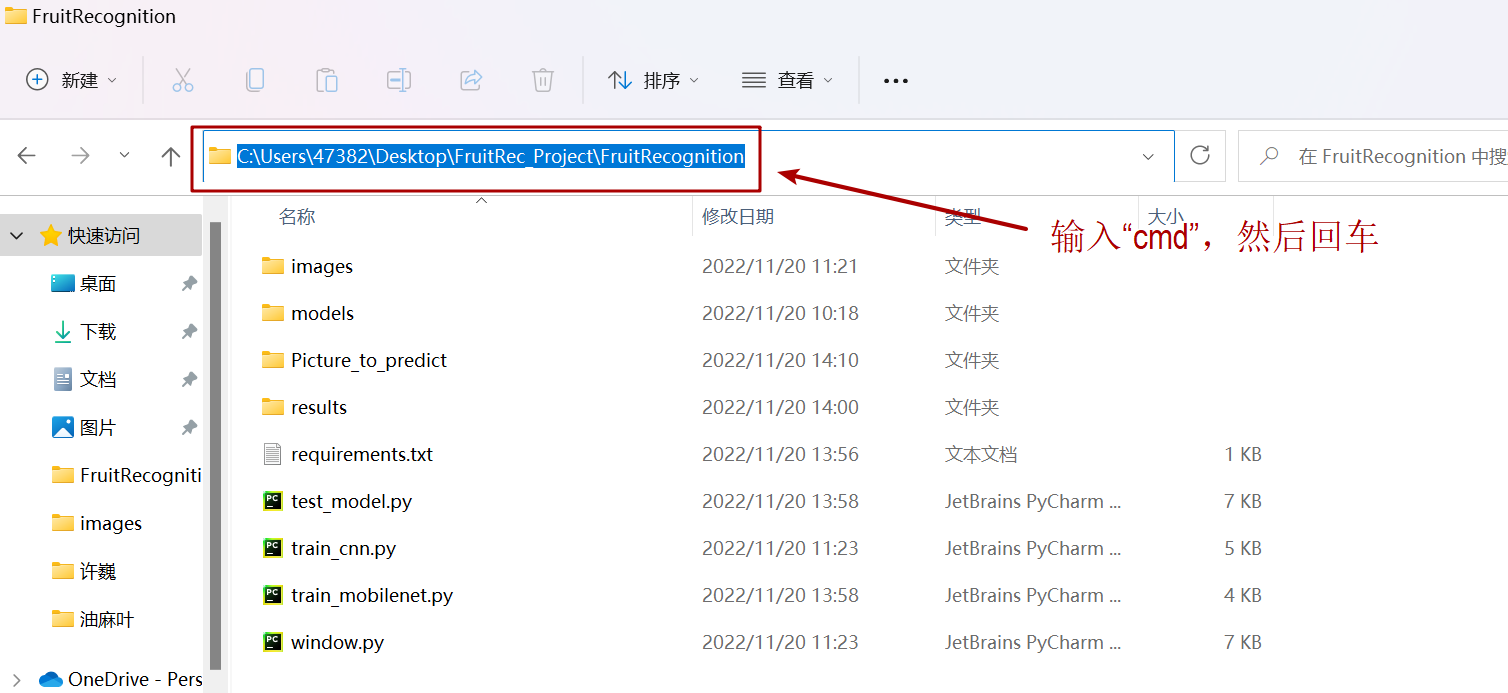Image resolution: width=1508 pixels, height=693 pixels.
Task: Click the date 2022/11/20 10:18 of models
Action: coord(780,313)
